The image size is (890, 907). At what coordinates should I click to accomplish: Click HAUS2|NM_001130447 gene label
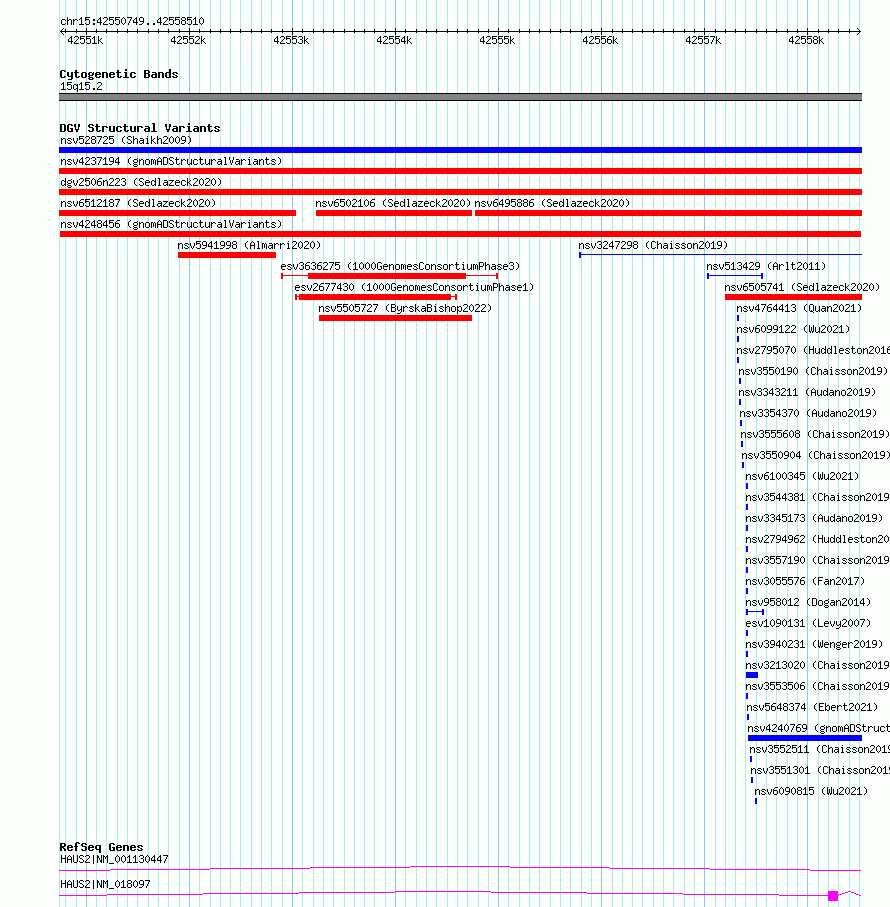coord(115,860)
